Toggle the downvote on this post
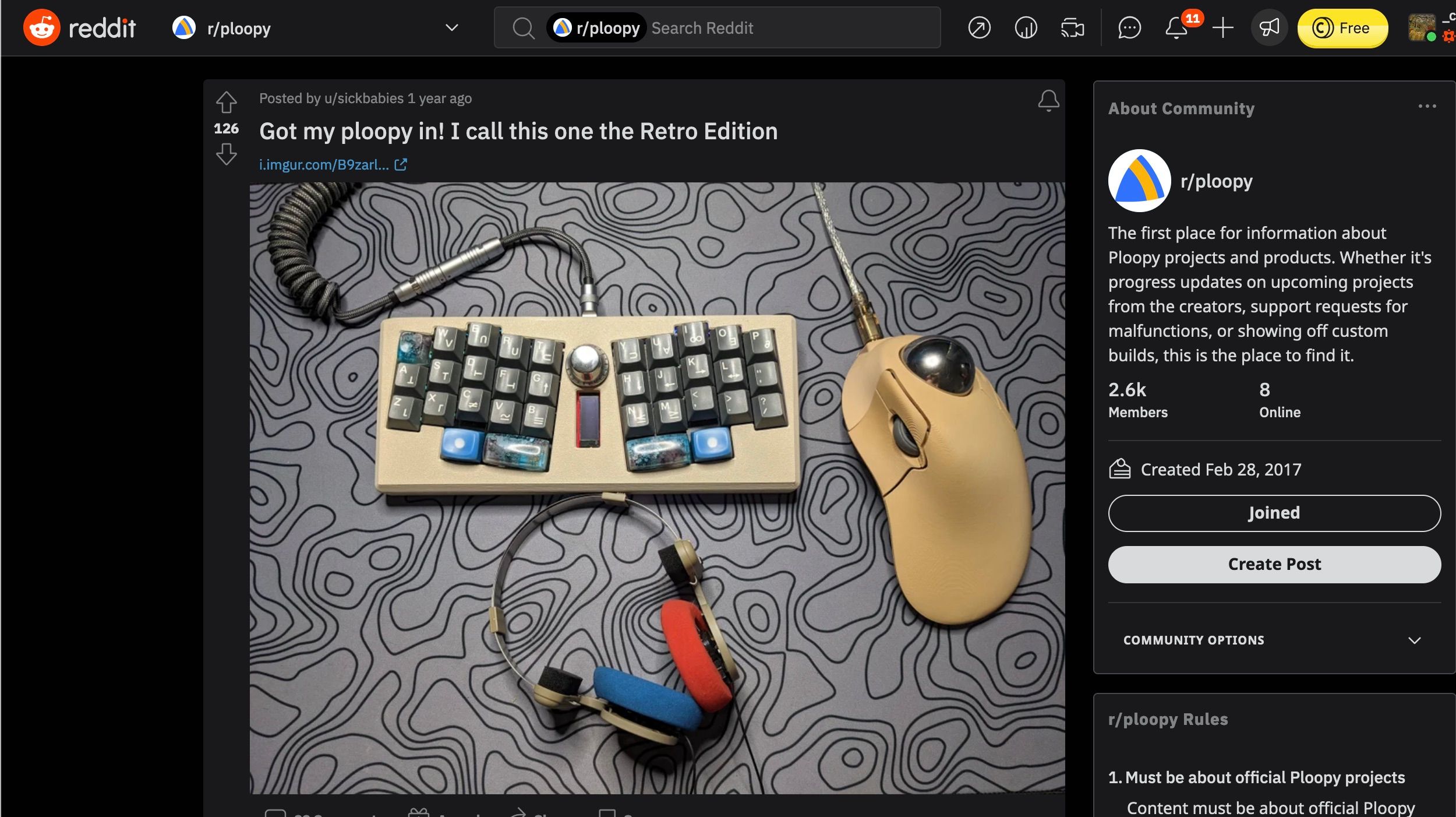Viewport: 1456px width, 817px height. 226,153
